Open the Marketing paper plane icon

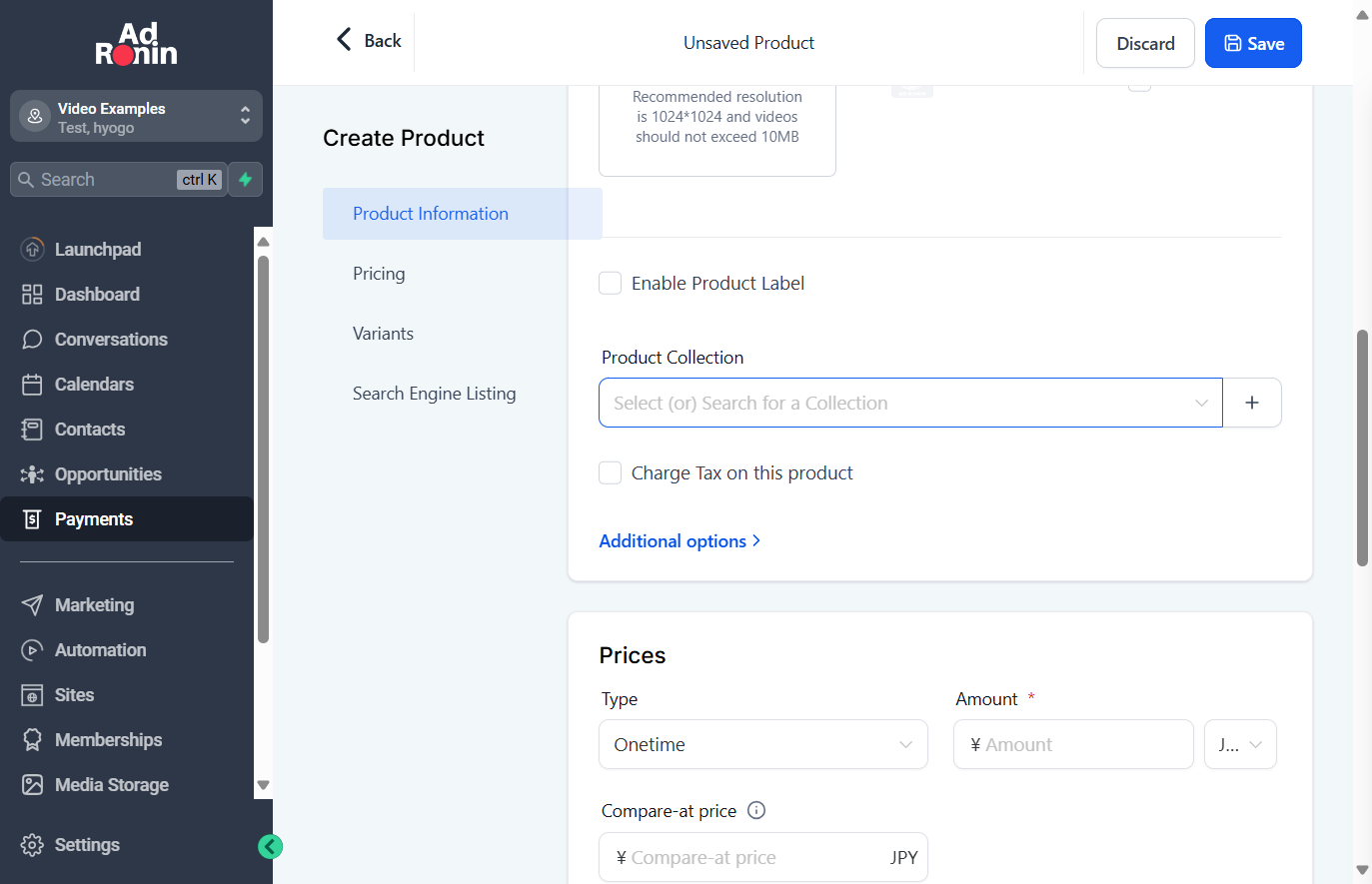coord(32,604)
